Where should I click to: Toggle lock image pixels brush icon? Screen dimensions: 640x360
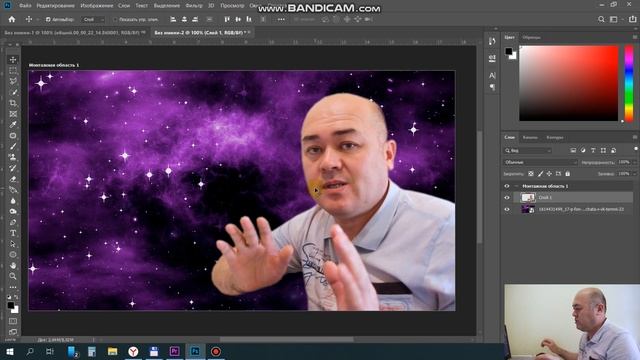pos(540,174)
